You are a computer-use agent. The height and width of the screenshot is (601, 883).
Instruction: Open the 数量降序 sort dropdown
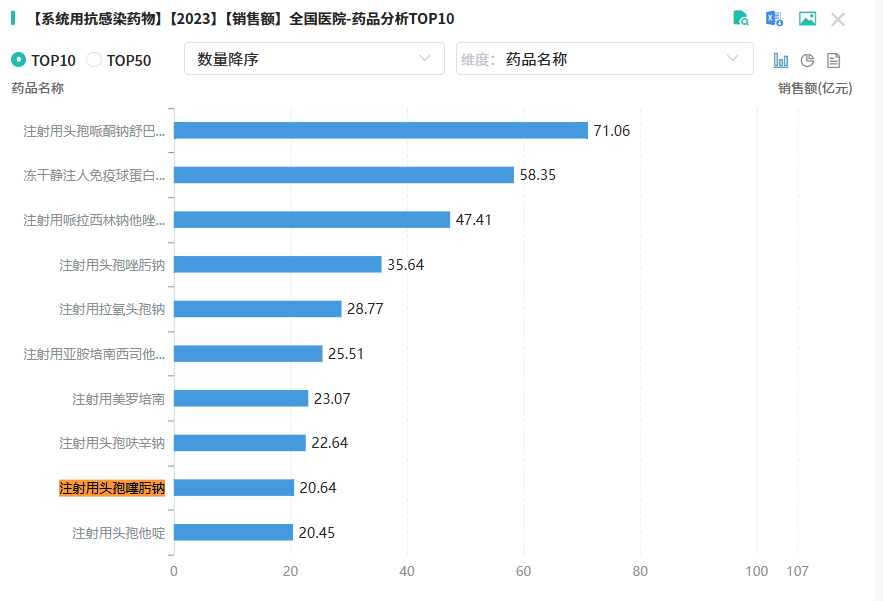pyautogui.click(x=314, y=59)
